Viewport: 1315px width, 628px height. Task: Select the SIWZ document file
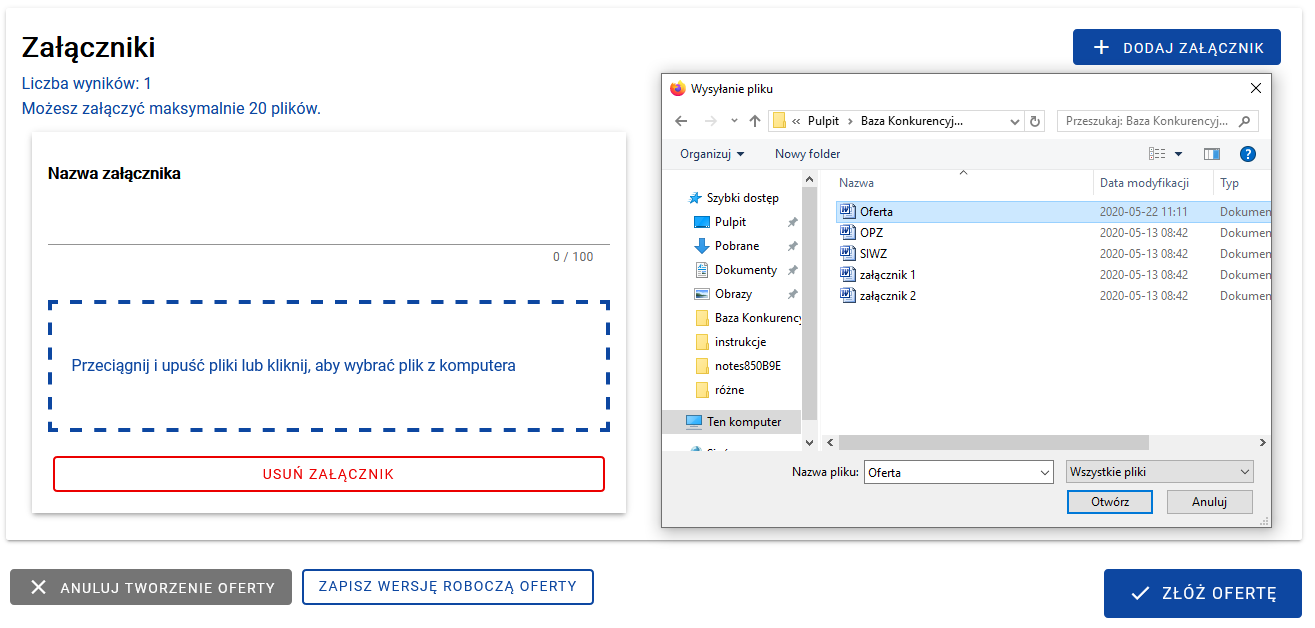tap(873, 254)
